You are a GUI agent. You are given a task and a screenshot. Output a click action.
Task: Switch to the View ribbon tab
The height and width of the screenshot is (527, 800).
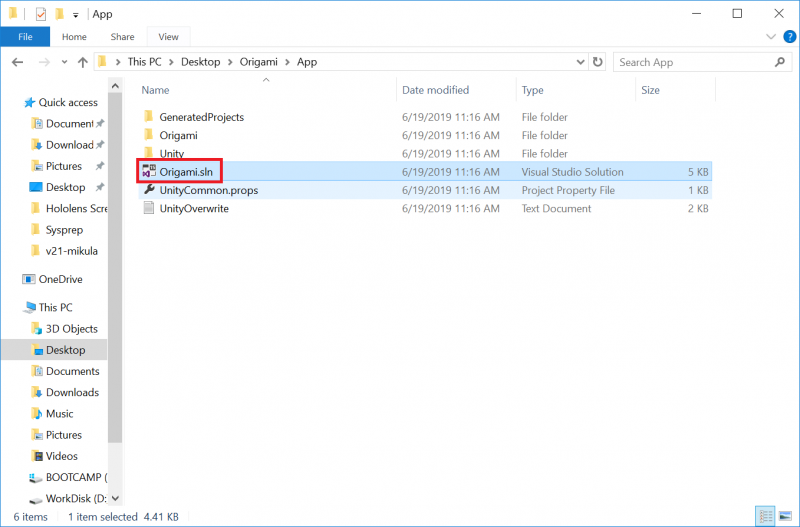click(168, 37)
